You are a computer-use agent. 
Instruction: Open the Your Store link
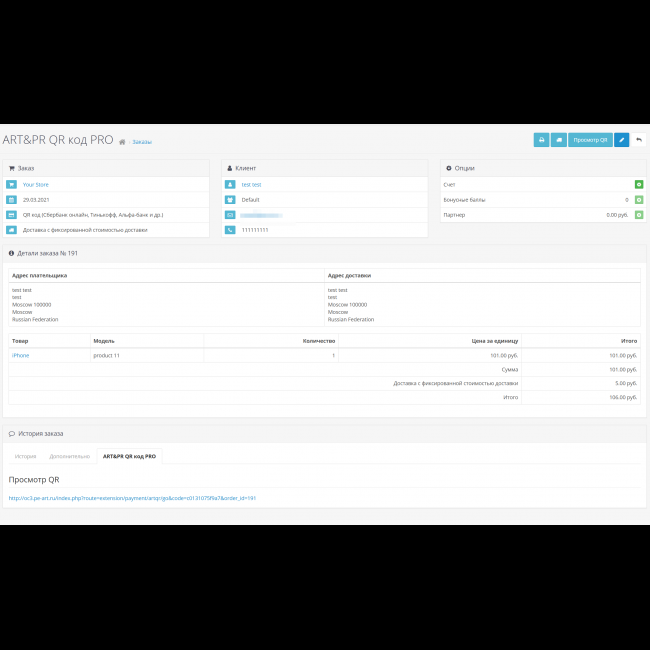click(35, 184)
